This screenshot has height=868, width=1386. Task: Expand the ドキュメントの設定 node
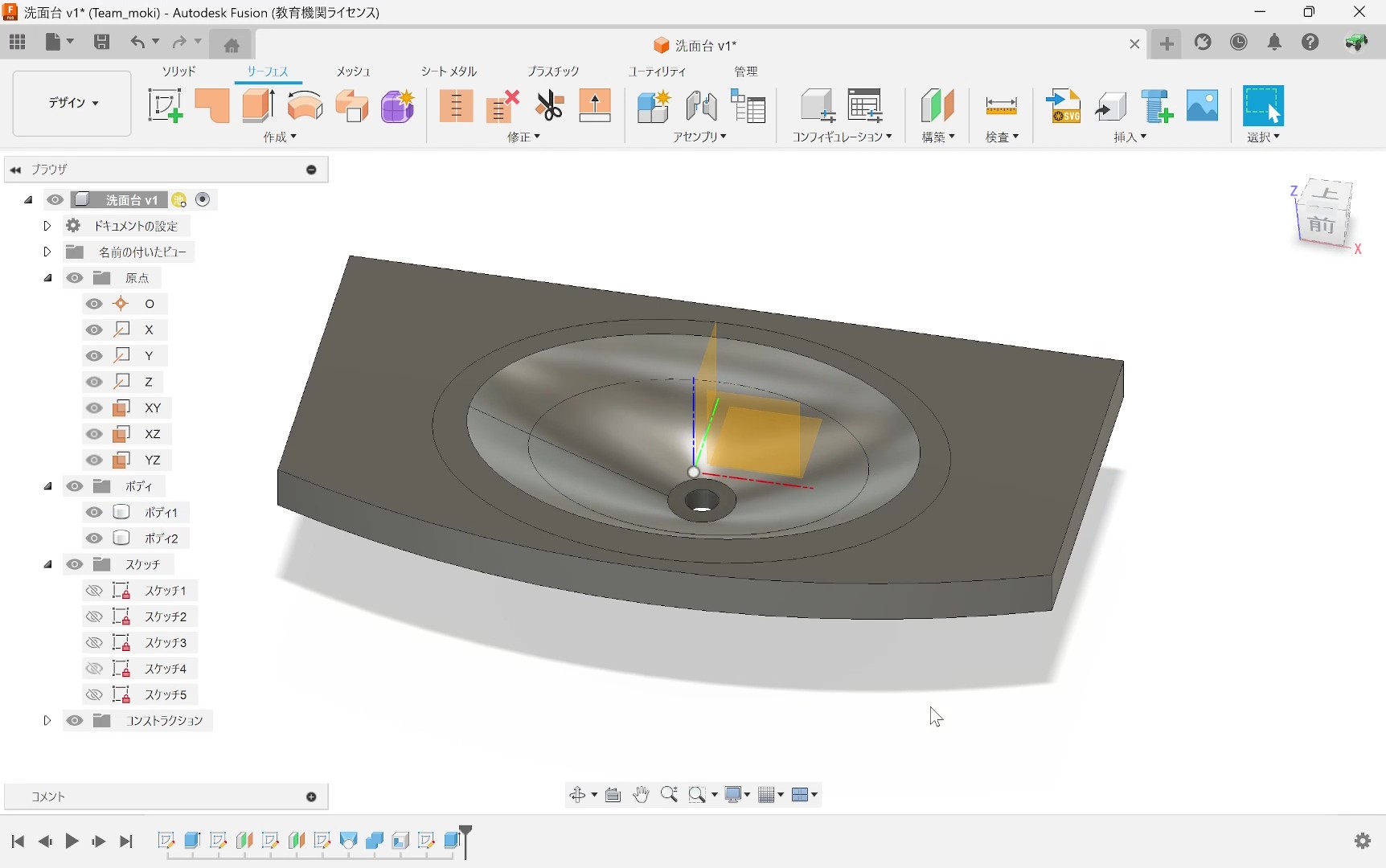(47, 226)
